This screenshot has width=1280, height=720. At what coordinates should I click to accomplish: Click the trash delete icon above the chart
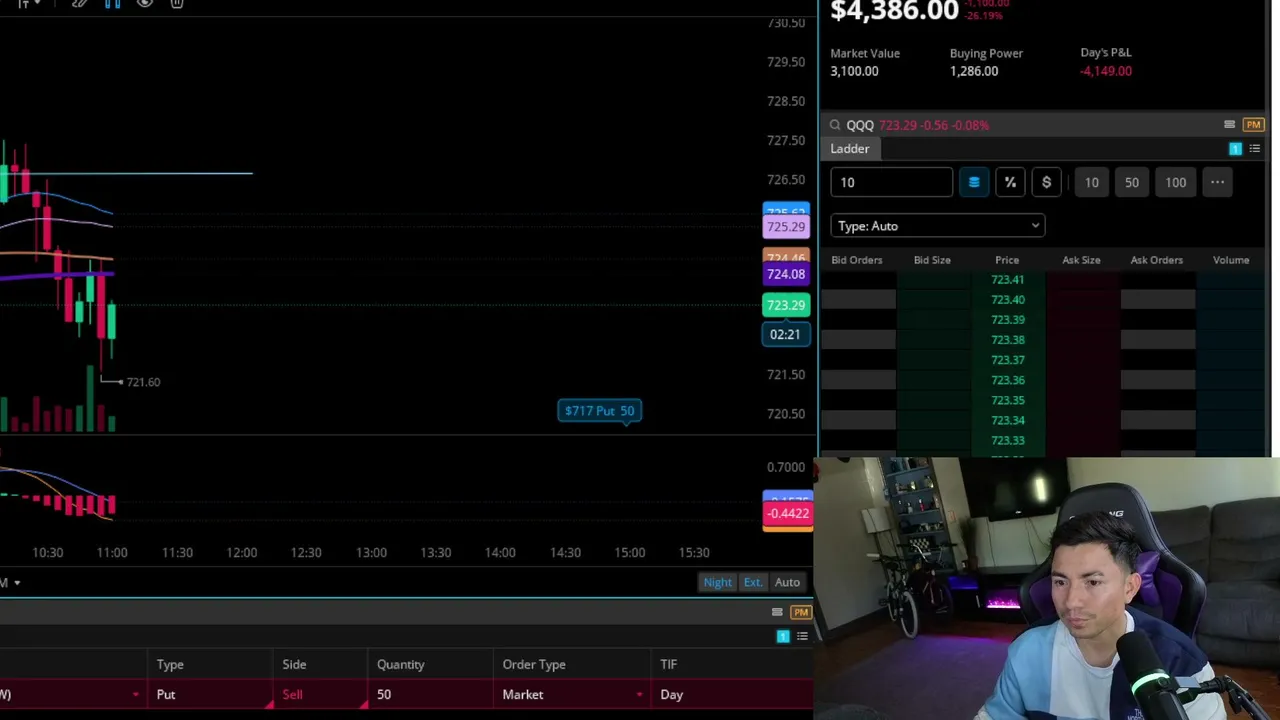pos(177,4)
